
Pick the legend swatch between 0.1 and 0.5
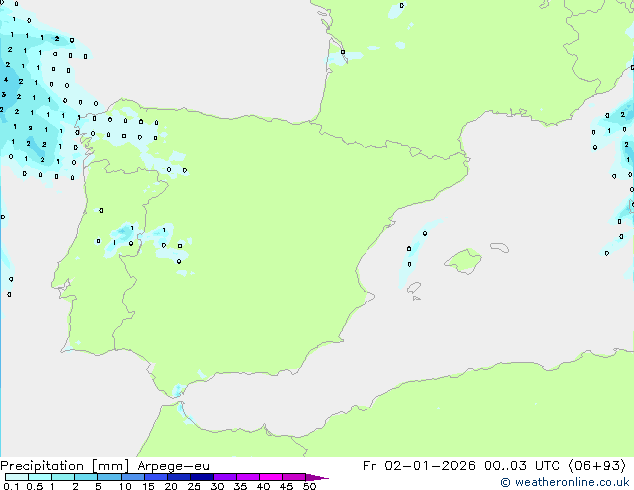tap(16, 477)
